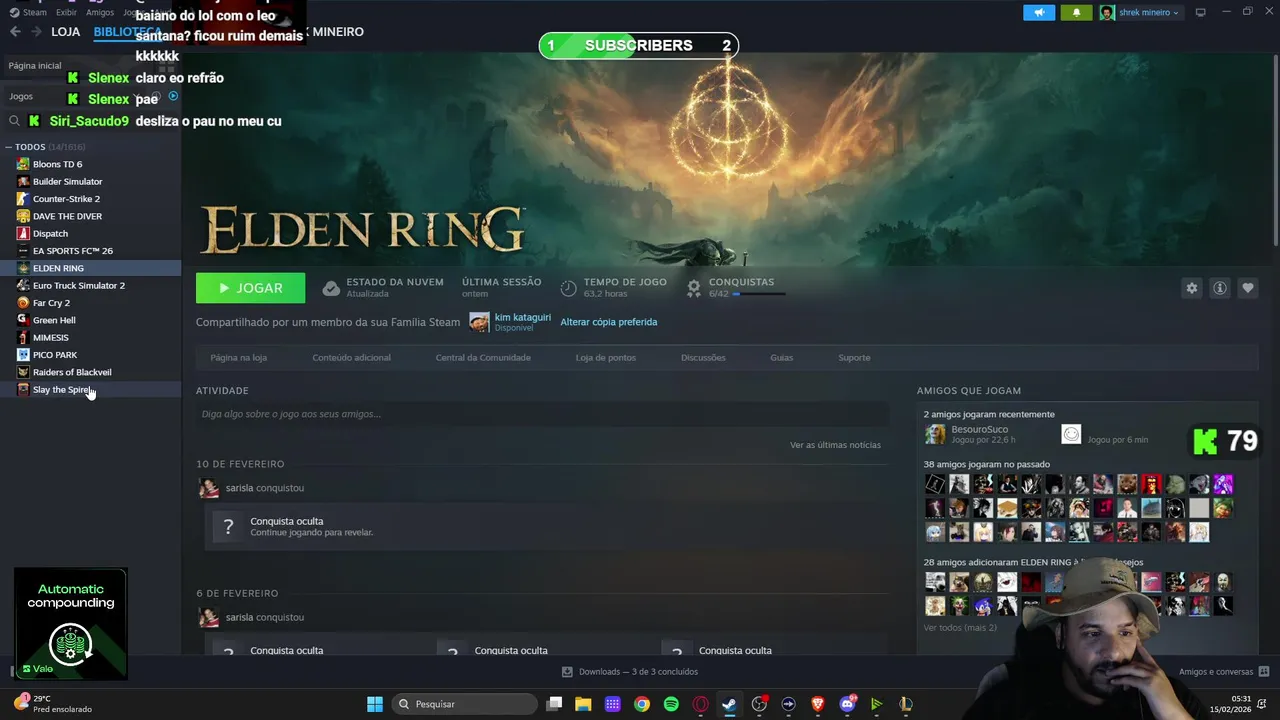The image size is (1280, 720).
Task: Open Brave browser from the taskbar
Action: (x=817, y=704)
